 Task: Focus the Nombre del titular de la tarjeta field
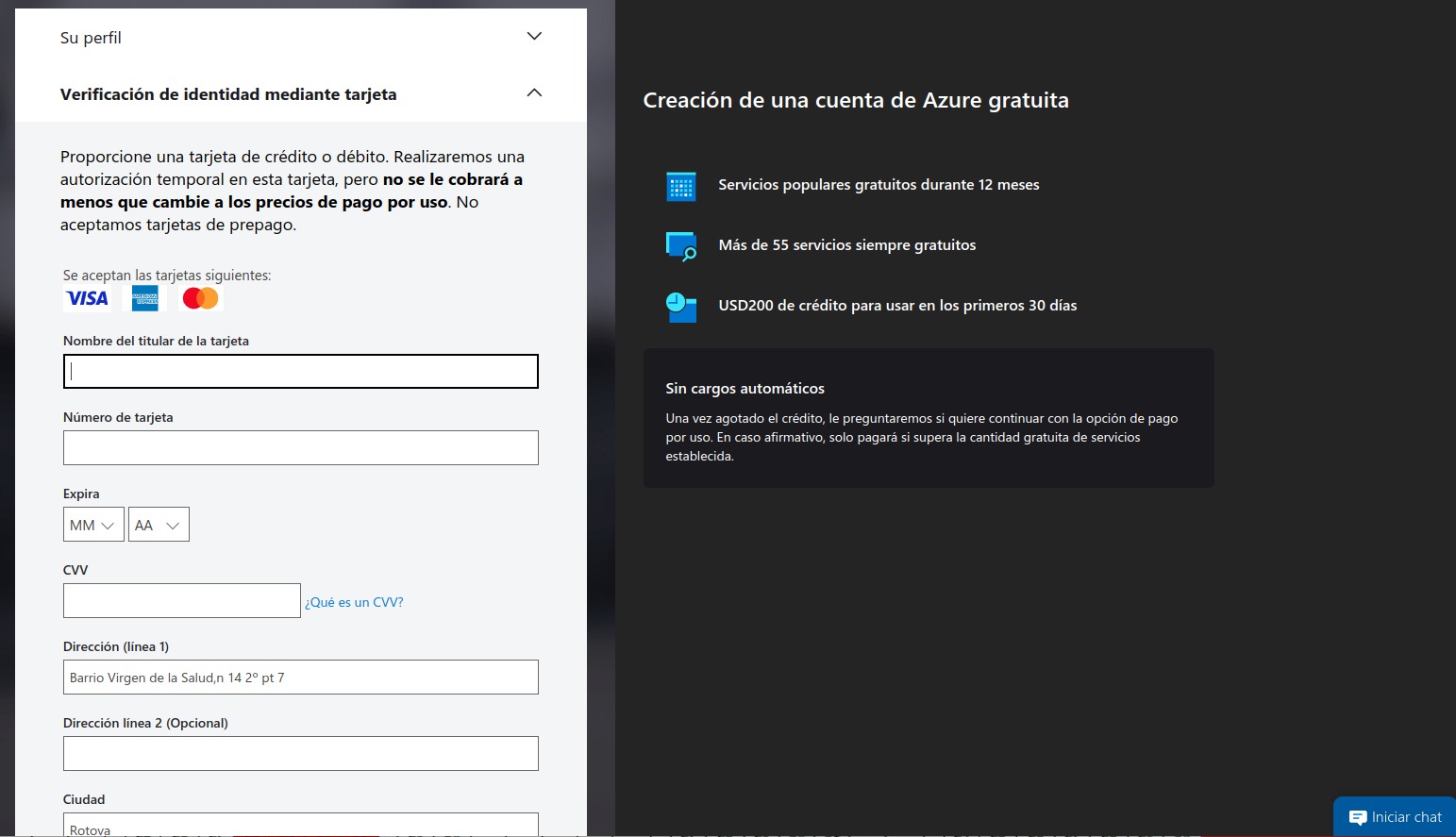click(x=300, y=372)
